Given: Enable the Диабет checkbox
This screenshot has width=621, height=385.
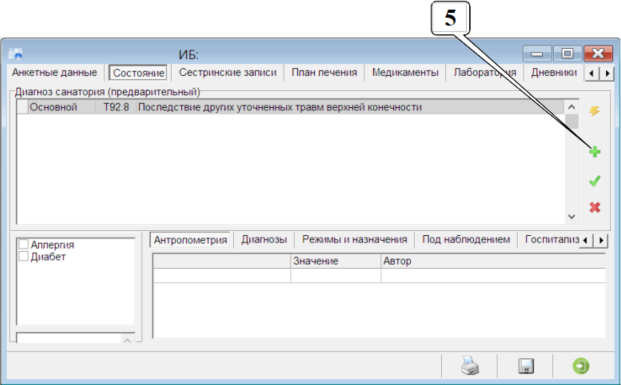Looking at the screenshot, I should coord(23,256).
